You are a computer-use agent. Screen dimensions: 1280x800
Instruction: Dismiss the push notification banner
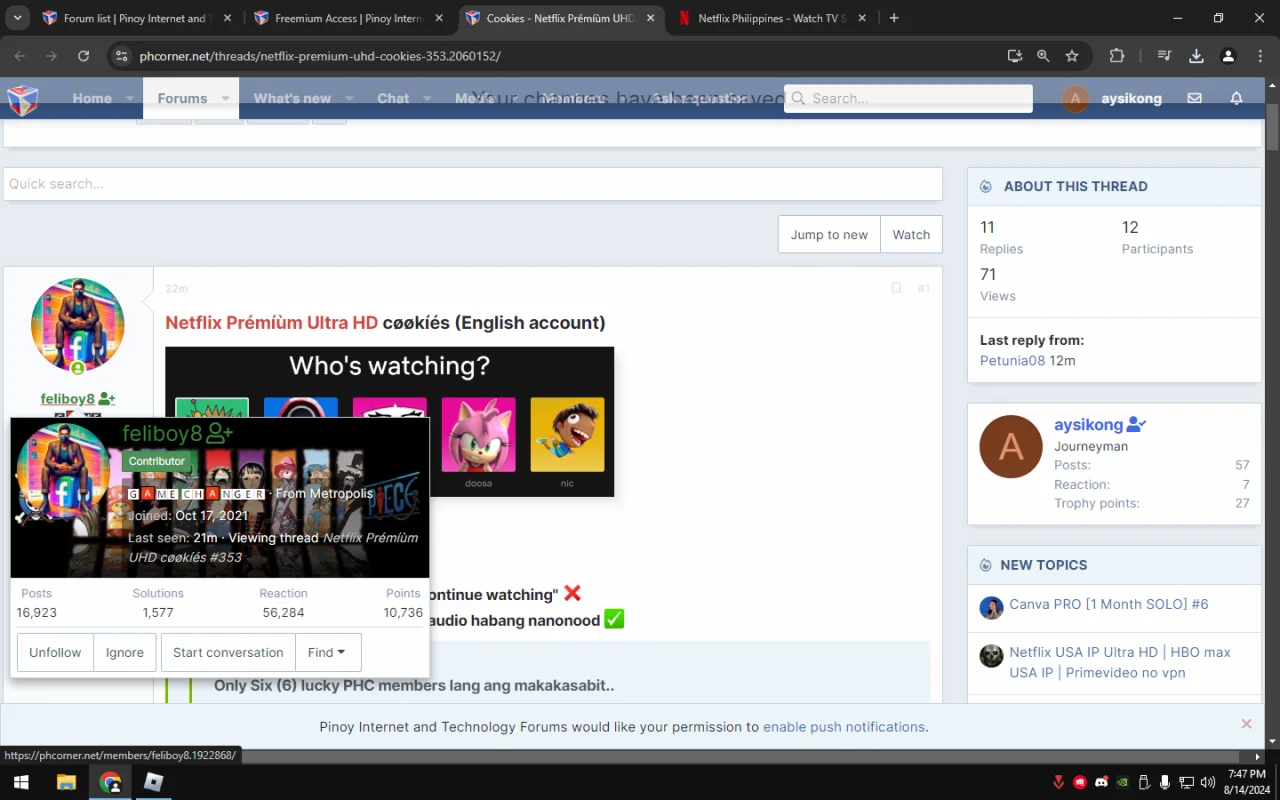tap(1246, 724)
